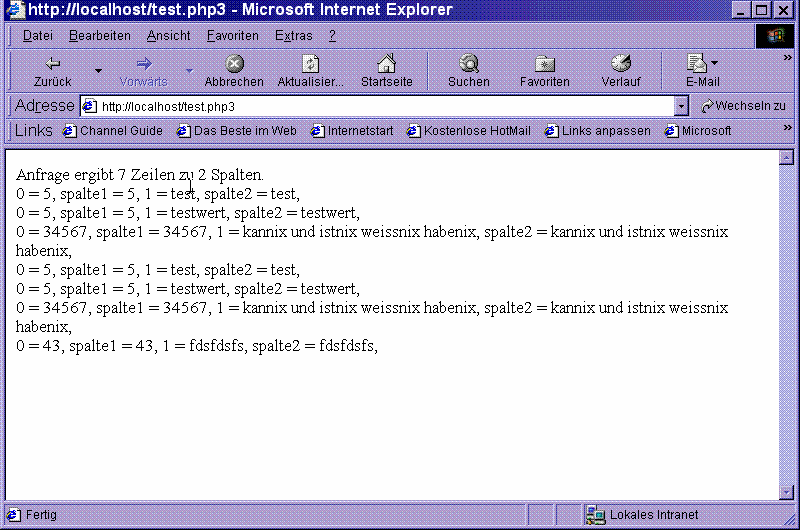Viewport: 800px width, 530px height.
Task: Expand the toolbar overflow chevron
Action: 787,58
